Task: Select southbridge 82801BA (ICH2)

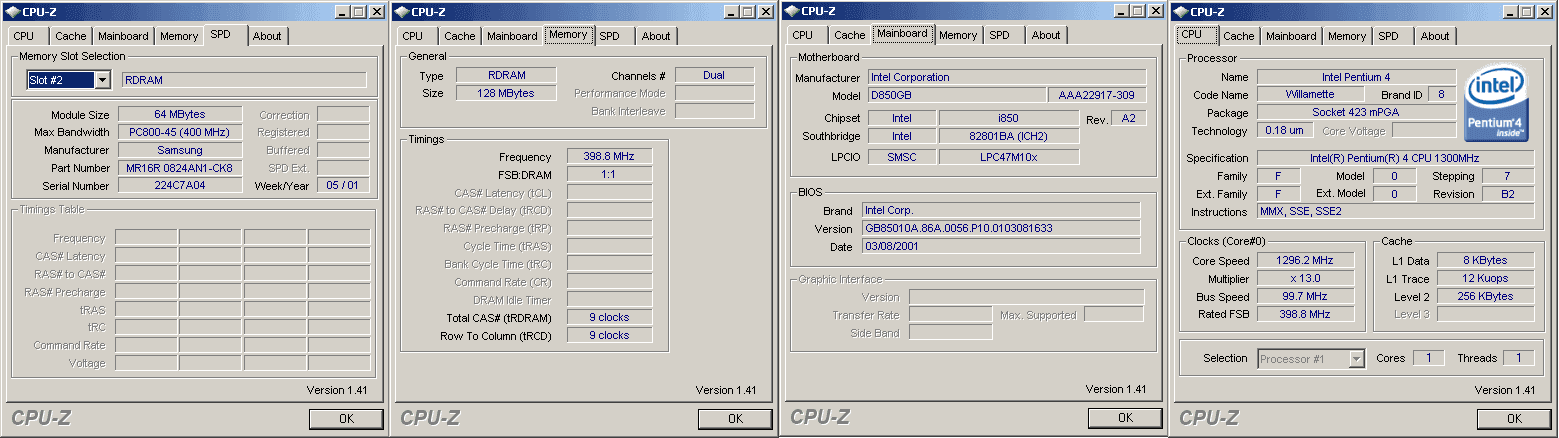Action: point(1009,136)
